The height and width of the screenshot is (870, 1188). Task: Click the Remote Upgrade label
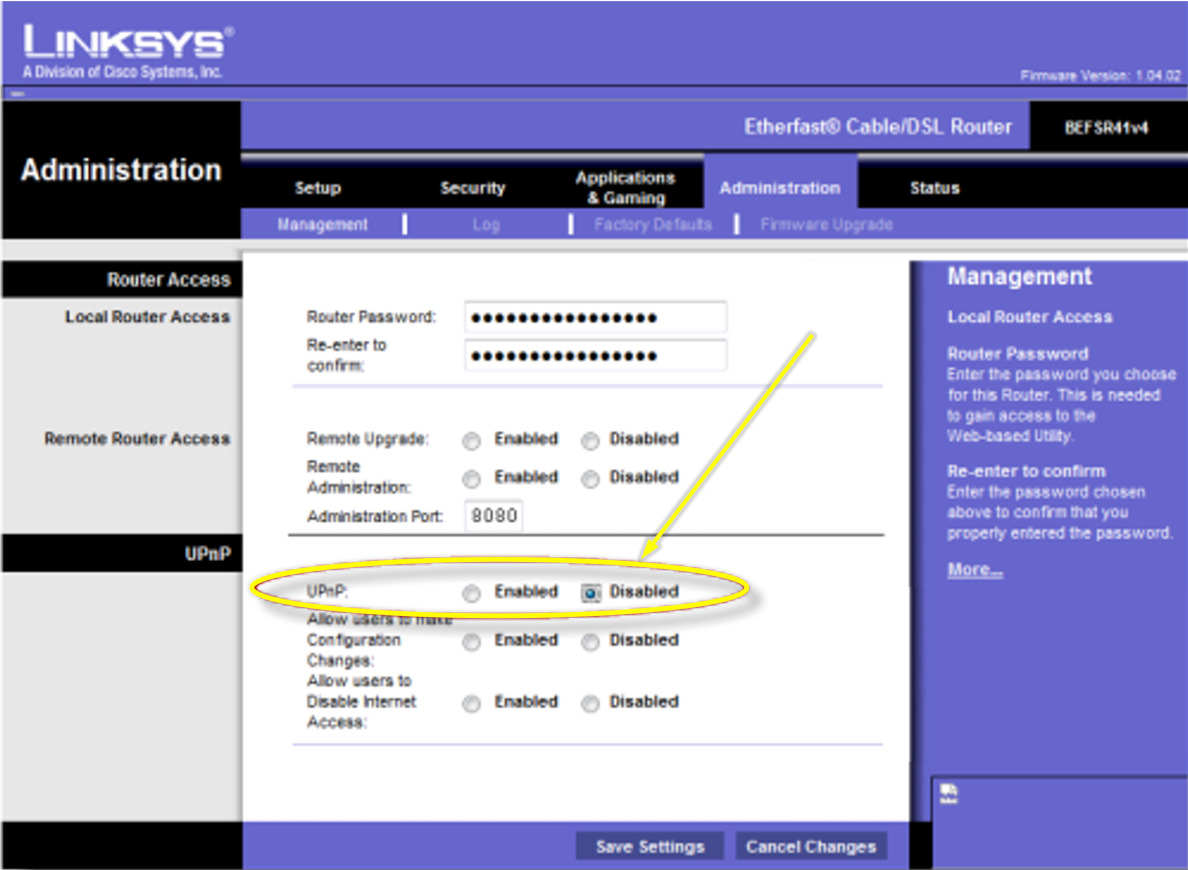367,439
